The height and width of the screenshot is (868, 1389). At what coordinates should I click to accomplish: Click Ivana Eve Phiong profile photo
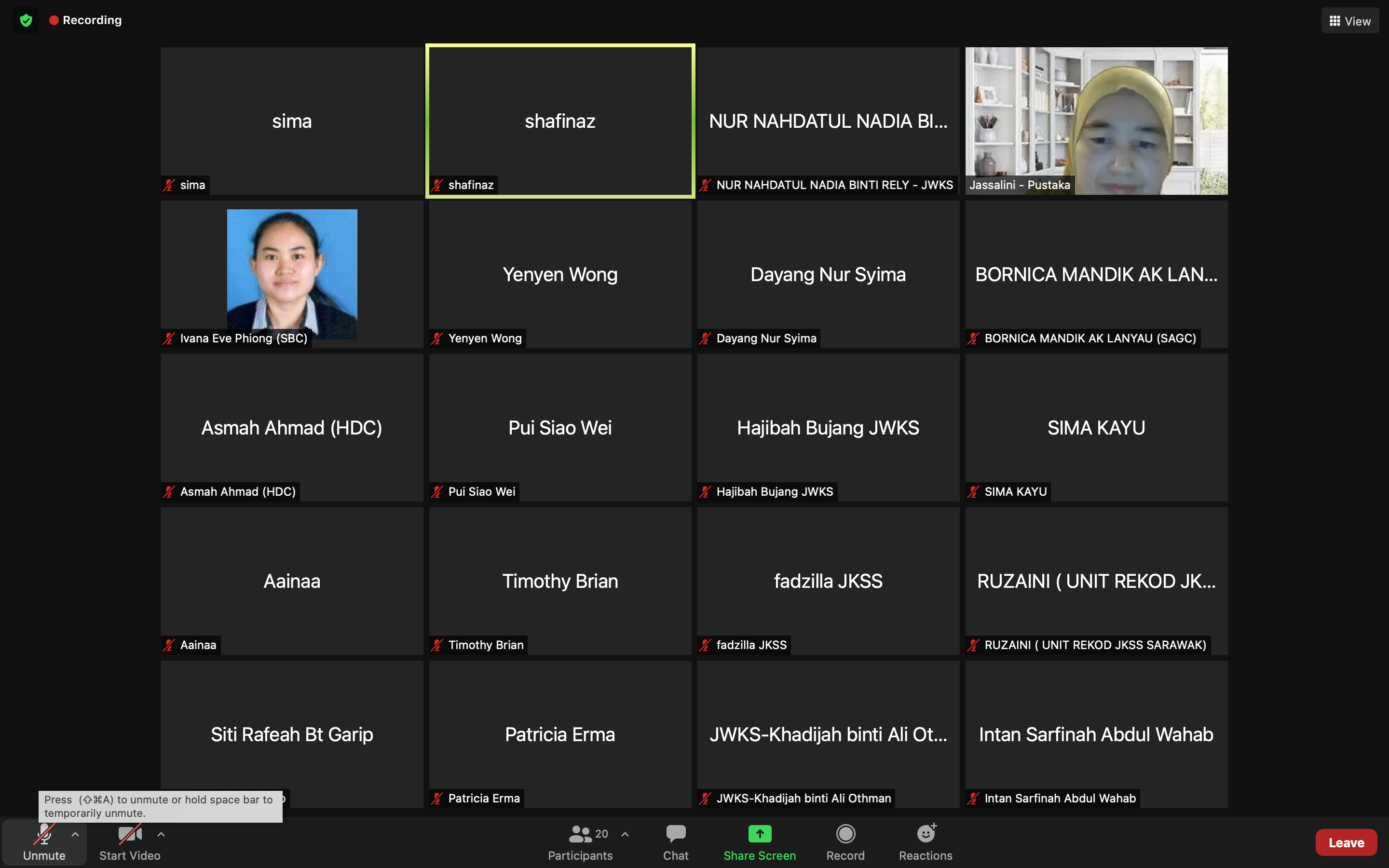click(292, 274)
